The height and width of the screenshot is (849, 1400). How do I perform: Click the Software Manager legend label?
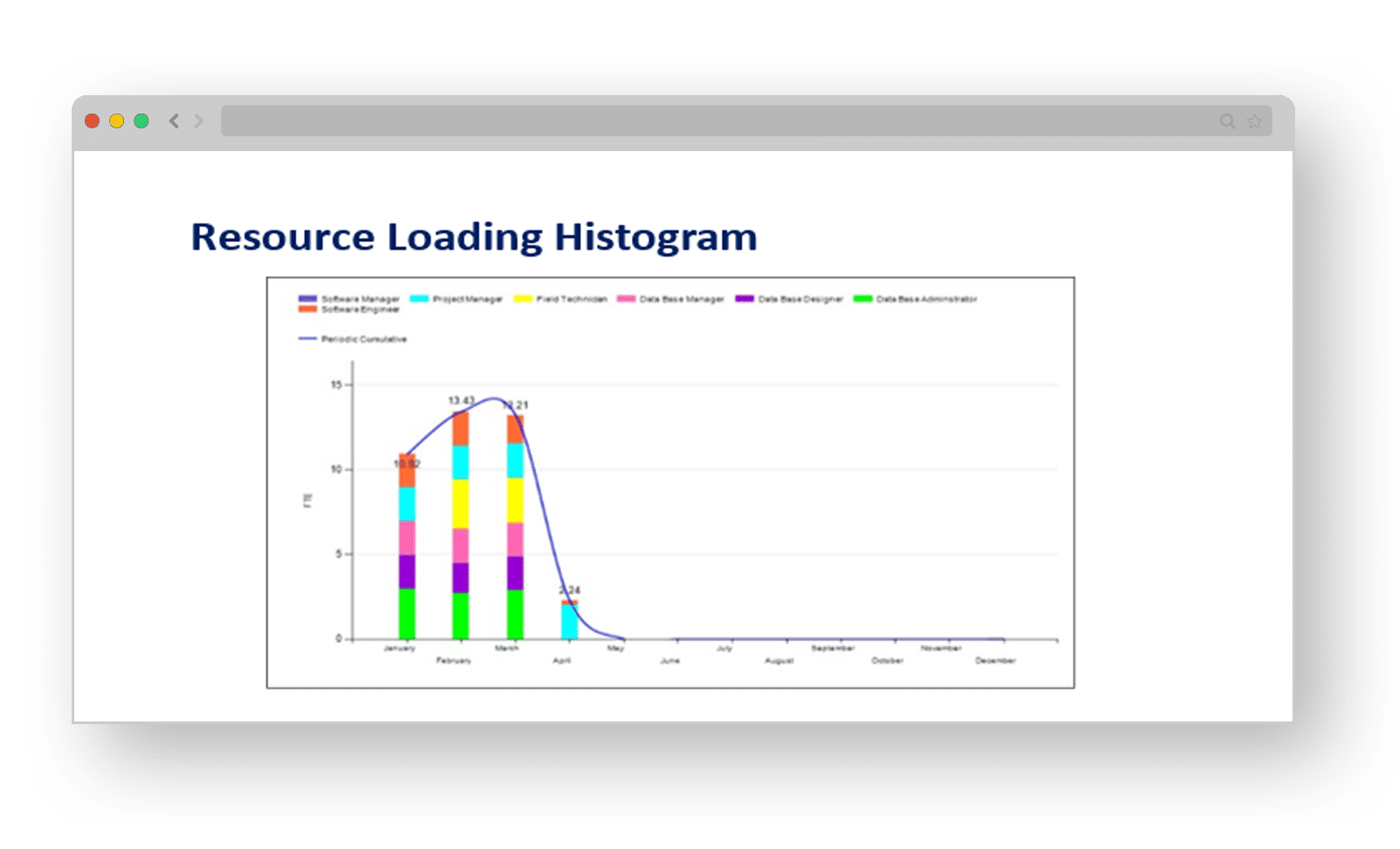click(x=360, y=299)
